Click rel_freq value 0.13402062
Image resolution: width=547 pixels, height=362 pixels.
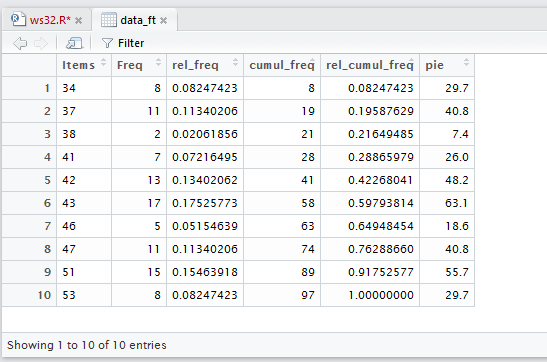205,180
